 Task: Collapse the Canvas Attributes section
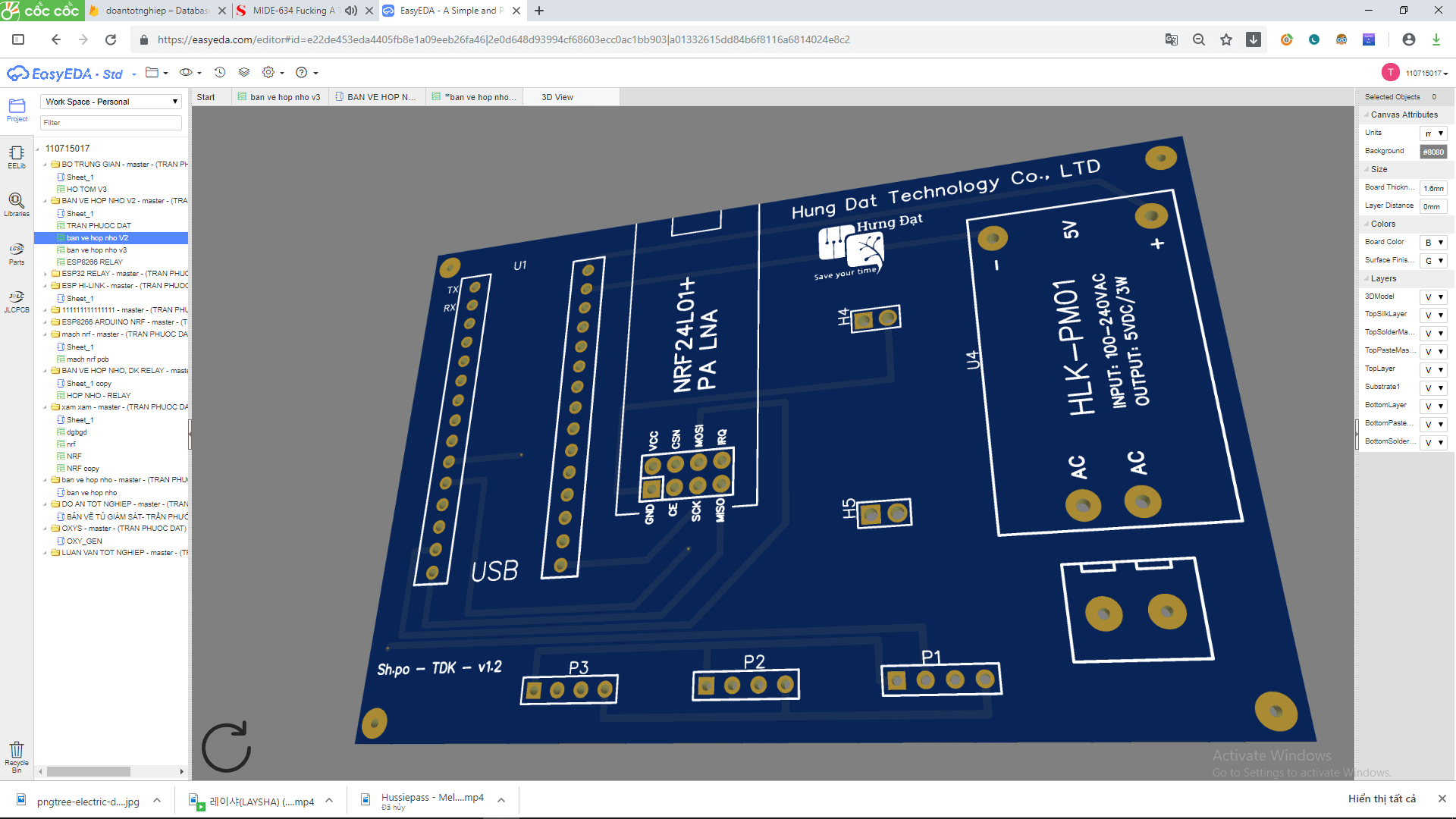1402,115
